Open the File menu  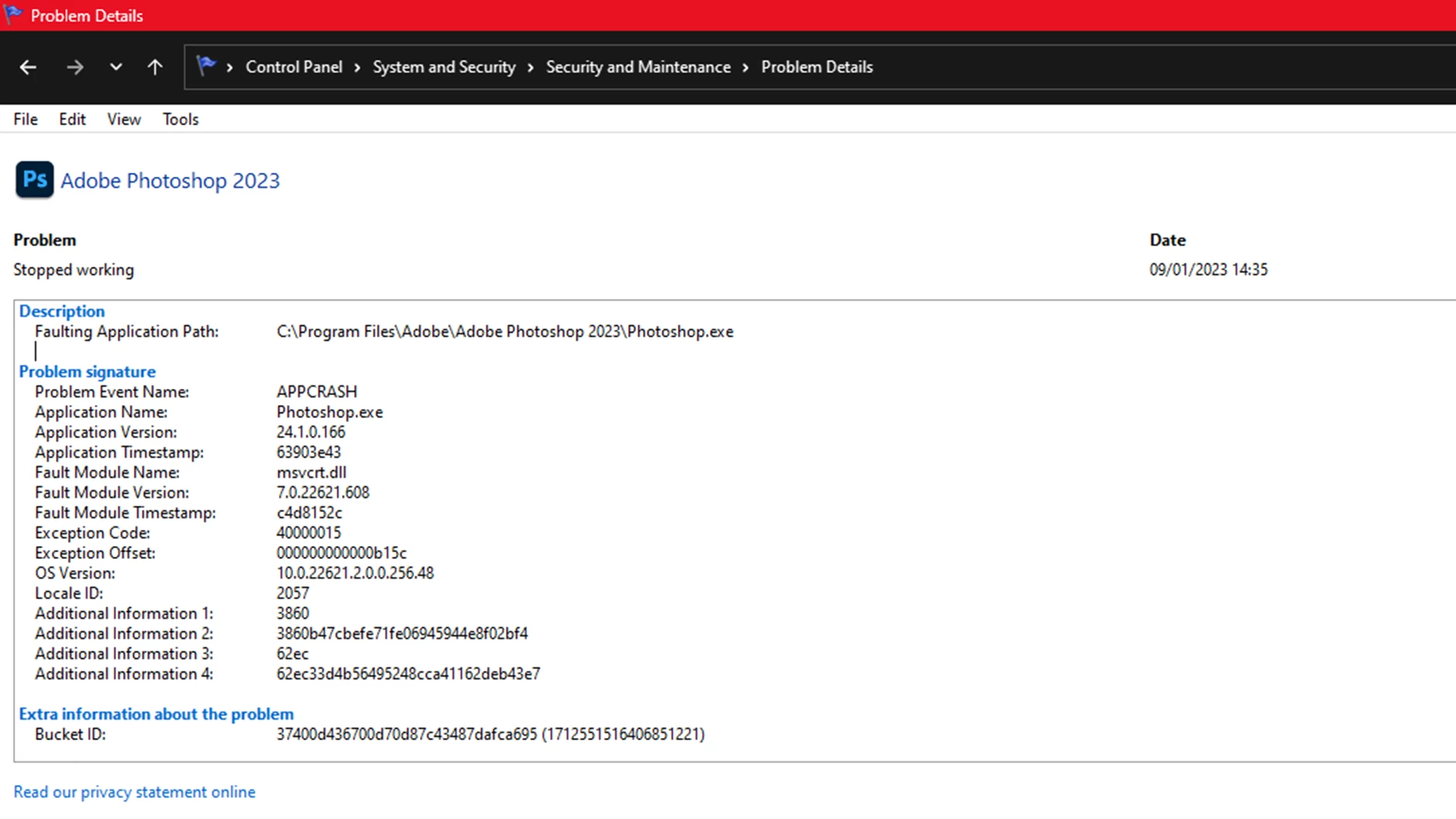pyautogui.click(x=25, y=119)
